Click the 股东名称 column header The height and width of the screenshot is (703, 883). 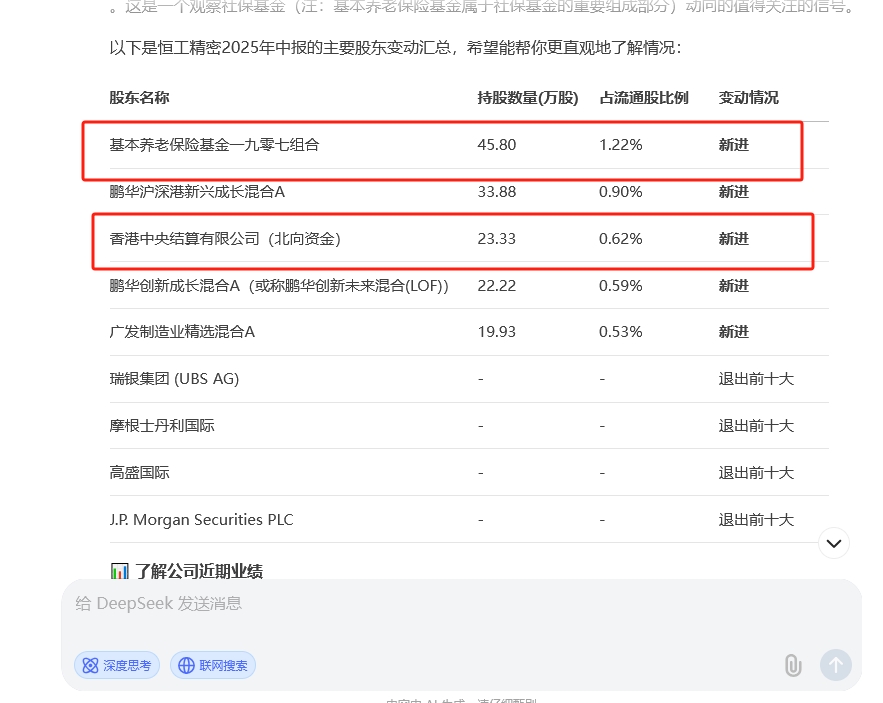pos(139,97)
